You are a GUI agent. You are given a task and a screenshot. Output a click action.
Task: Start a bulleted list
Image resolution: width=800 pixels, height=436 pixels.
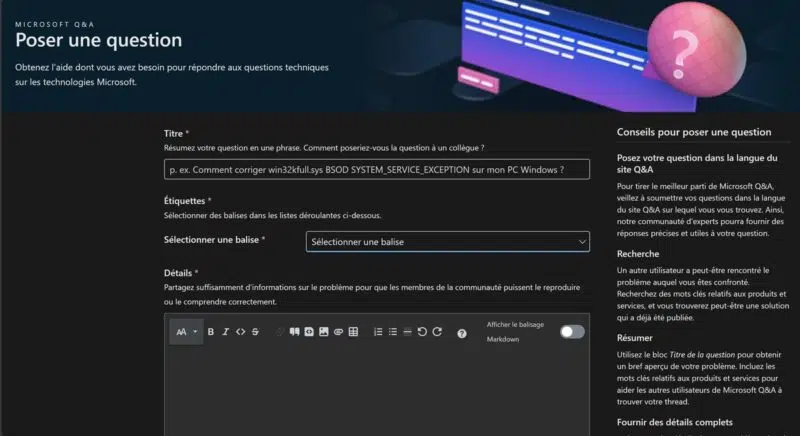click(x=393, y=331)
